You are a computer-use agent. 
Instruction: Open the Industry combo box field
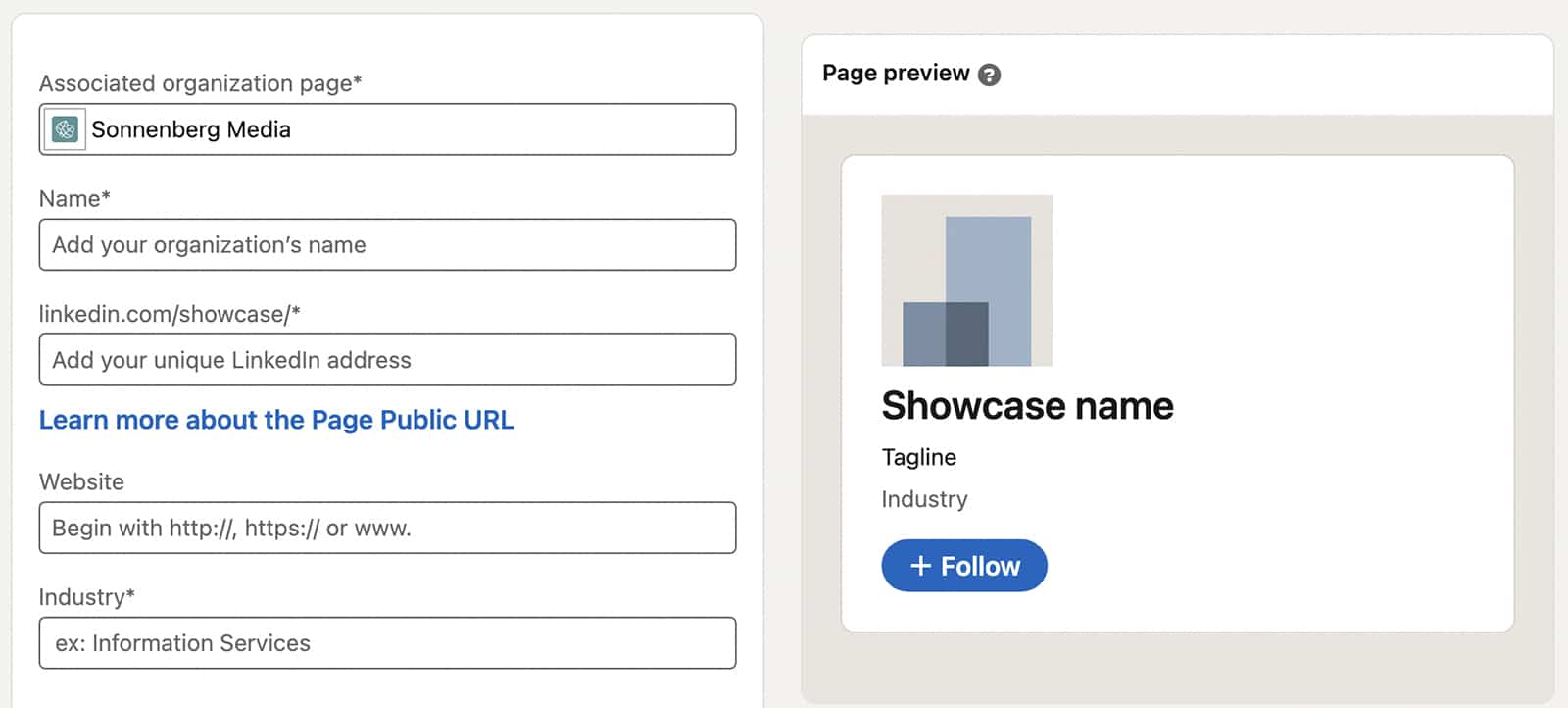387,643
